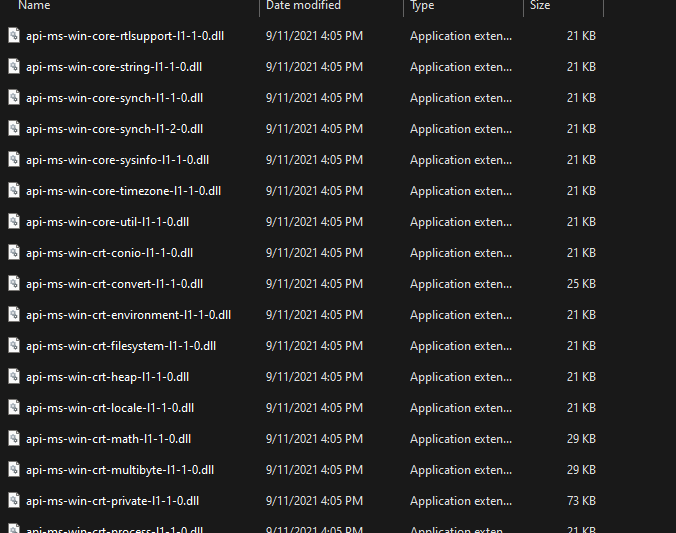
Task: Select file name api-ms-win-core-string-l1-1-0.dll
Action: click(114, 67)
